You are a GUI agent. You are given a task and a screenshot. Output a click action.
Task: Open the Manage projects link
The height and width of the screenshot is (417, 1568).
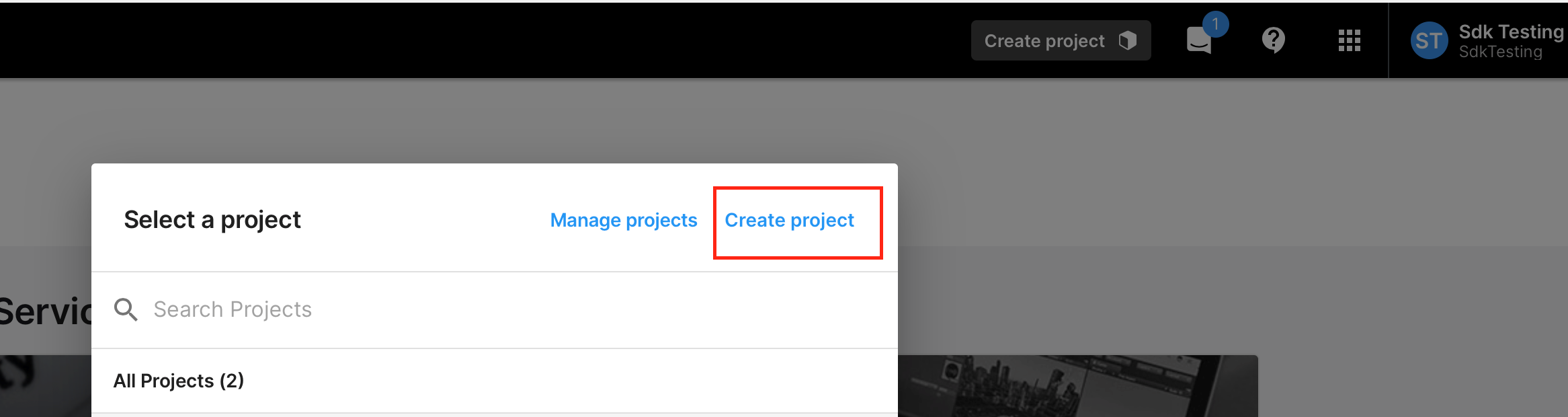click(x=623, y=221)
